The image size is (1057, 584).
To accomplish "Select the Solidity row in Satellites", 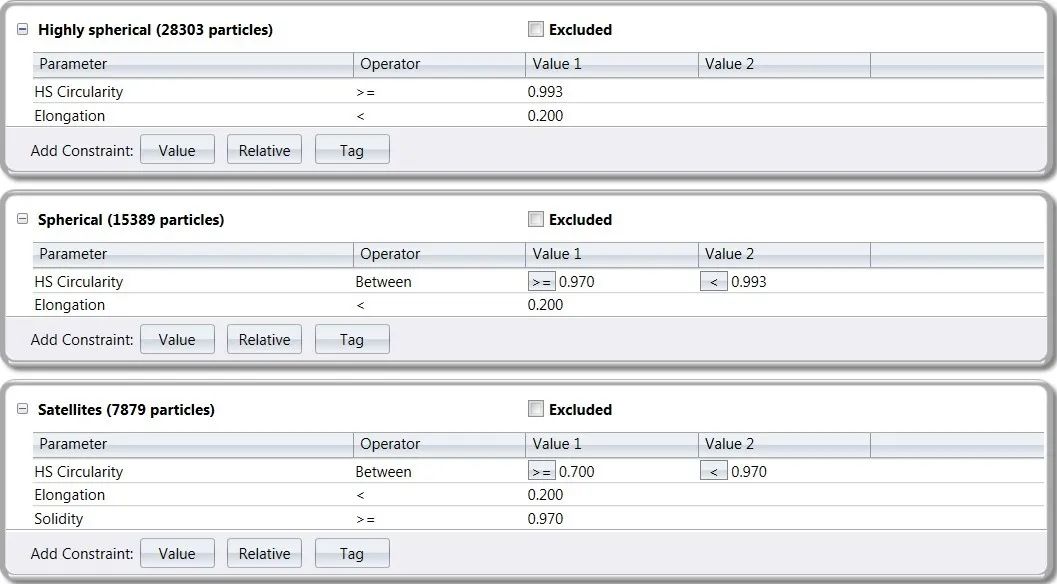I will [59, 519].
